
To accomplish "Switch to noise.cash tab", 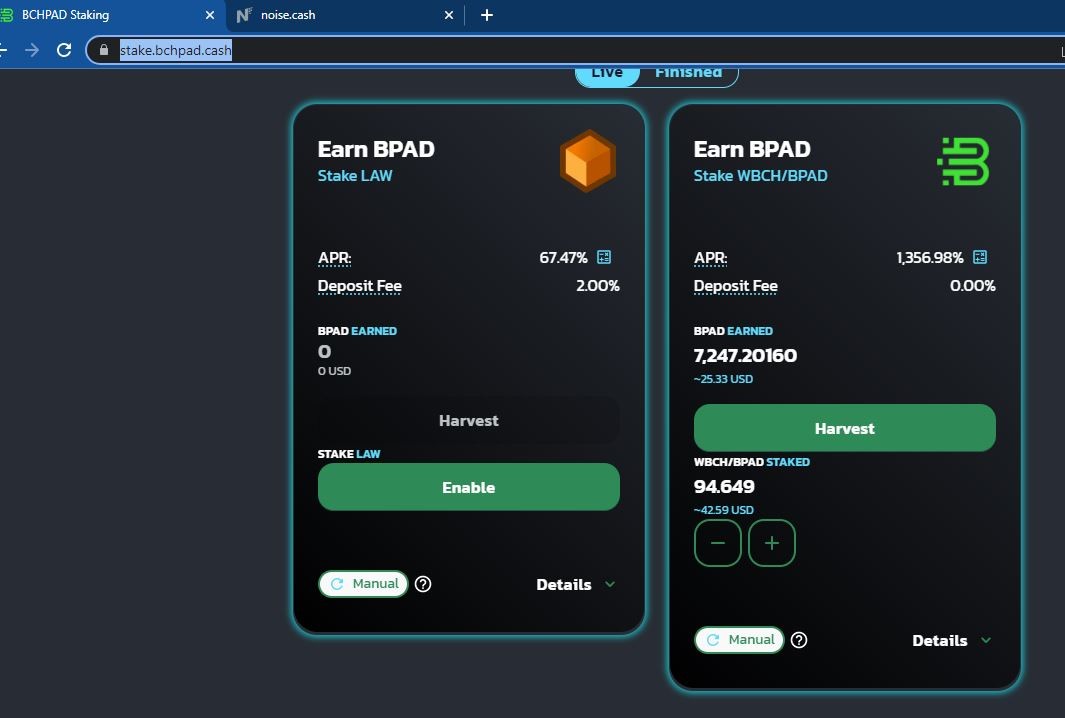I will pyautogui.click(x=345, y=15).
